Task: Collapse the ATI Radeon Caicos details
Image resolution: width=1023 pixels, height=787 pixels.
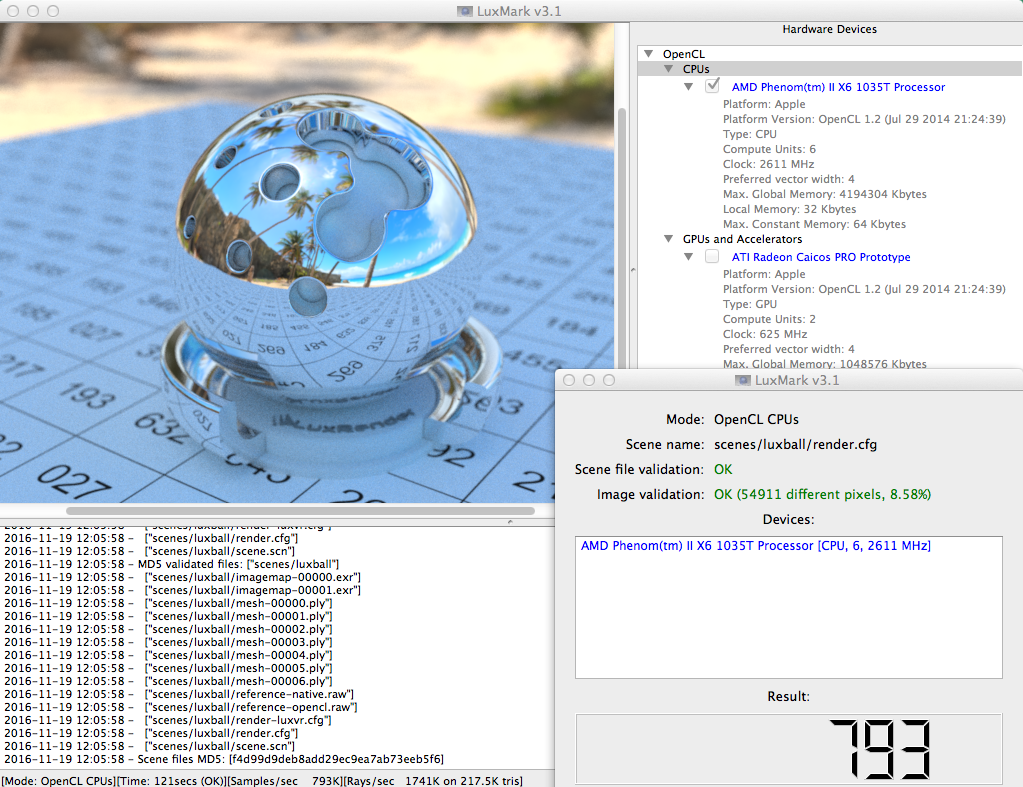Action: tap(689, 256)
